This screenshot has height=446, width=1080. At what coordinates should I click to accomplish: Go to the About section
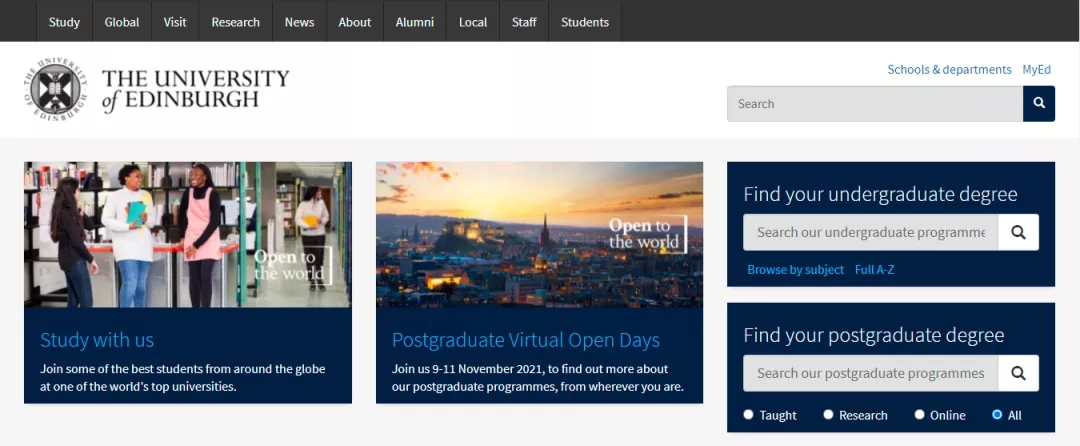tap(355, 22)
